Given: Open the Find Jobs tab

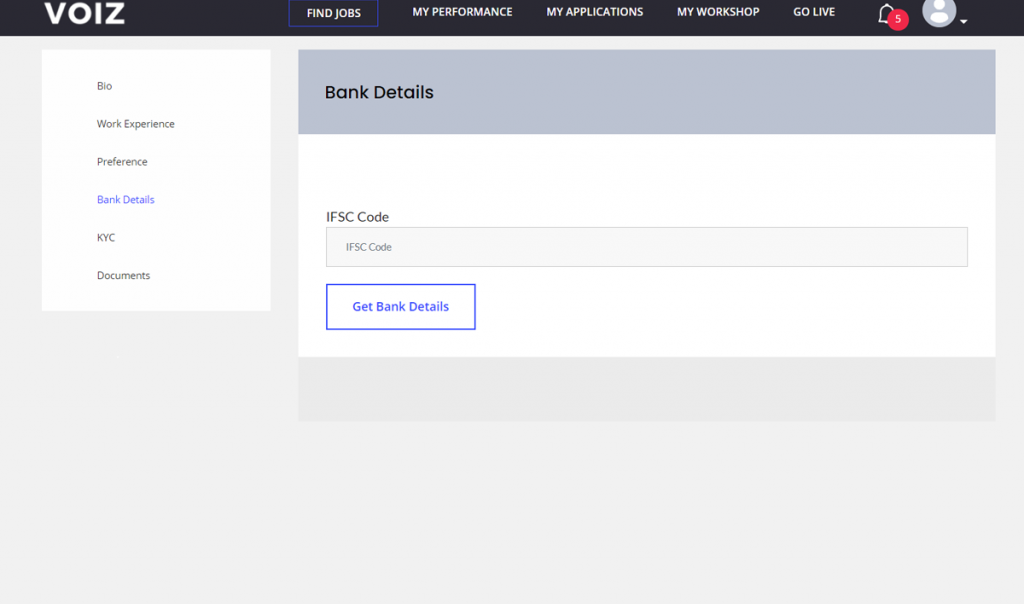Looking at the screenshot, I should tap(334, 13).
